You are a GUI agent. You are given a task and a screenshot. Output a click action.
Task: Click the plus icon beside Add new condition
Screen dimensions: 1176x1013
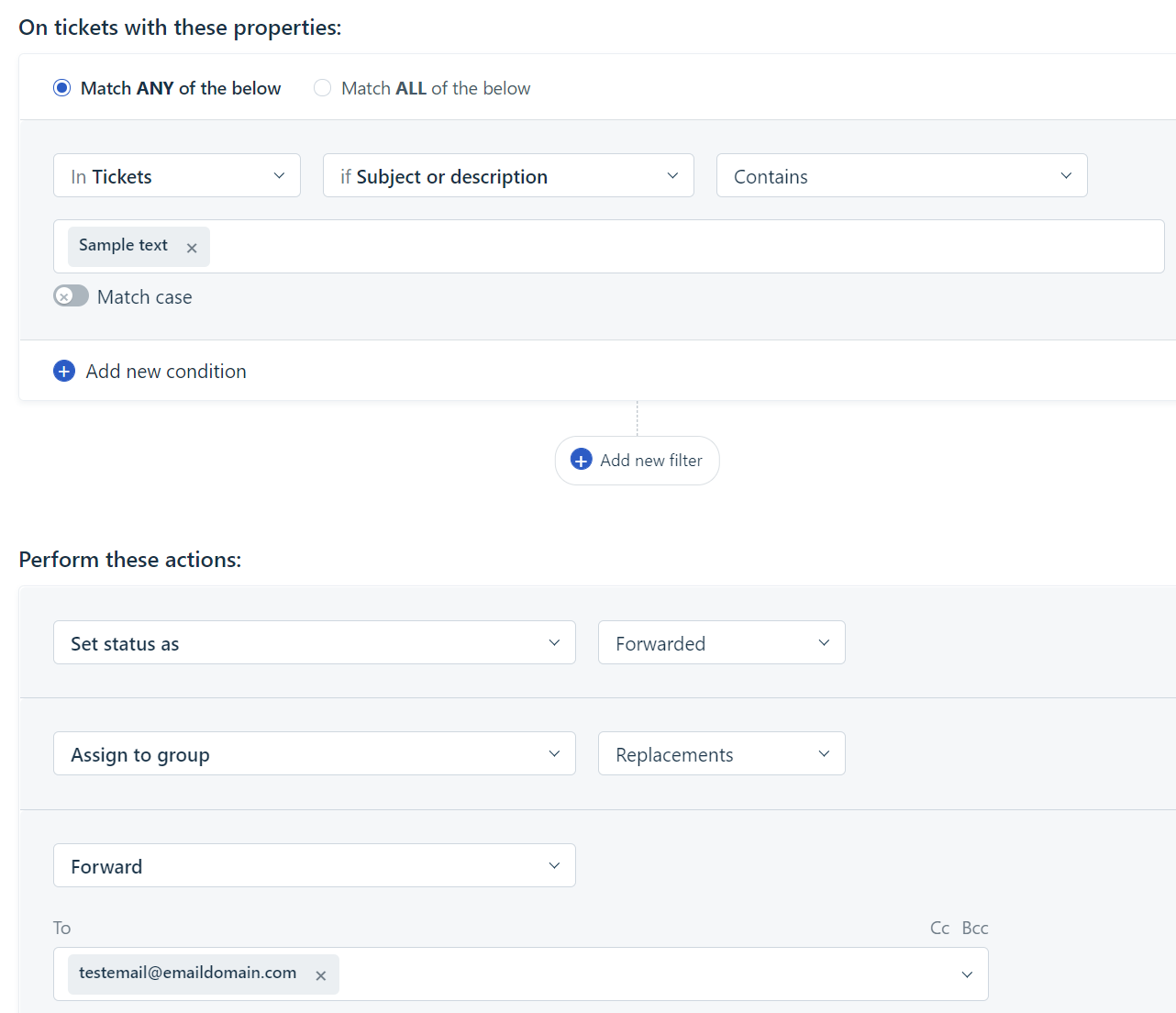pyautogui.click(x=64, y=371)
